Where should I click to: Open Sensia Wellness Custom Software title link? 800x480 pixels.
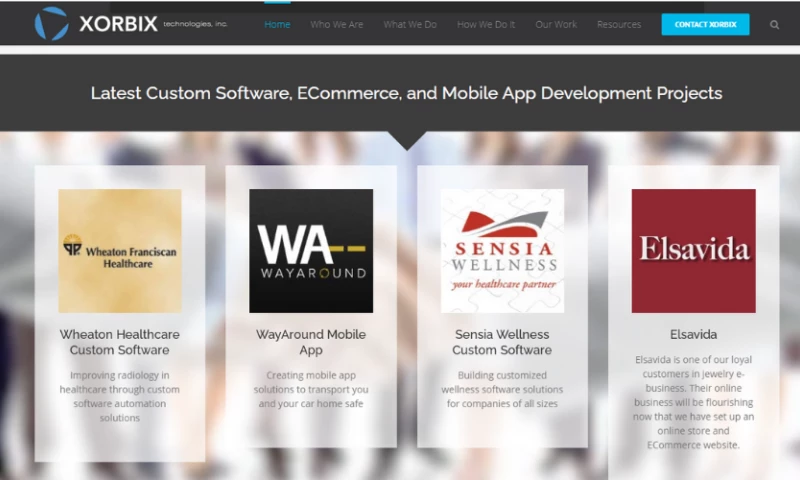pyautogui.click(x=502, y=342)
